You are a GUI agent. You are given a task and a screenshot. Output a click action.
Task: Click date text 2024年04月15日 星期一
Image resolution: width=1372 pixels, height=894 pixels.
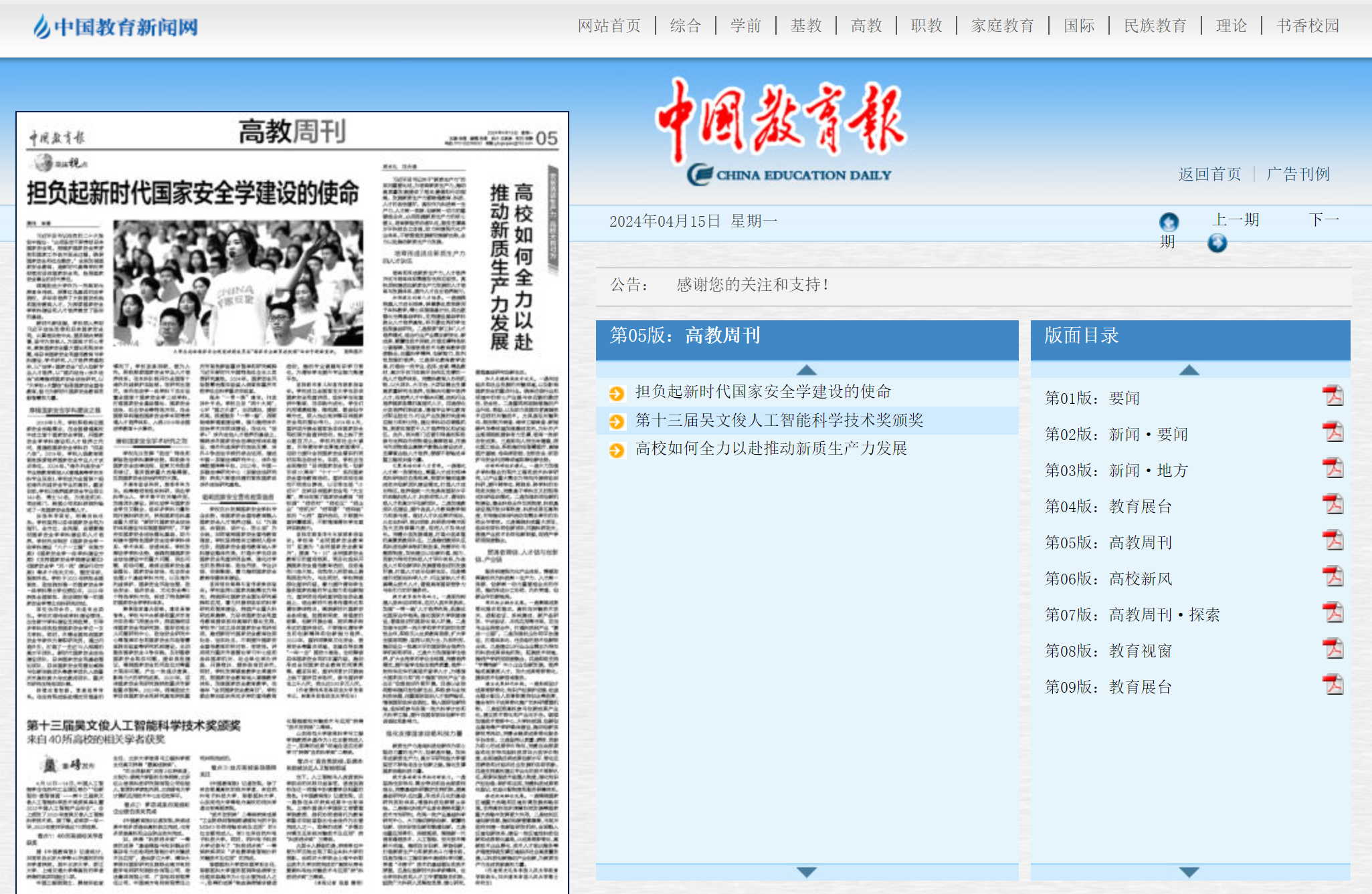coord(693,221)
